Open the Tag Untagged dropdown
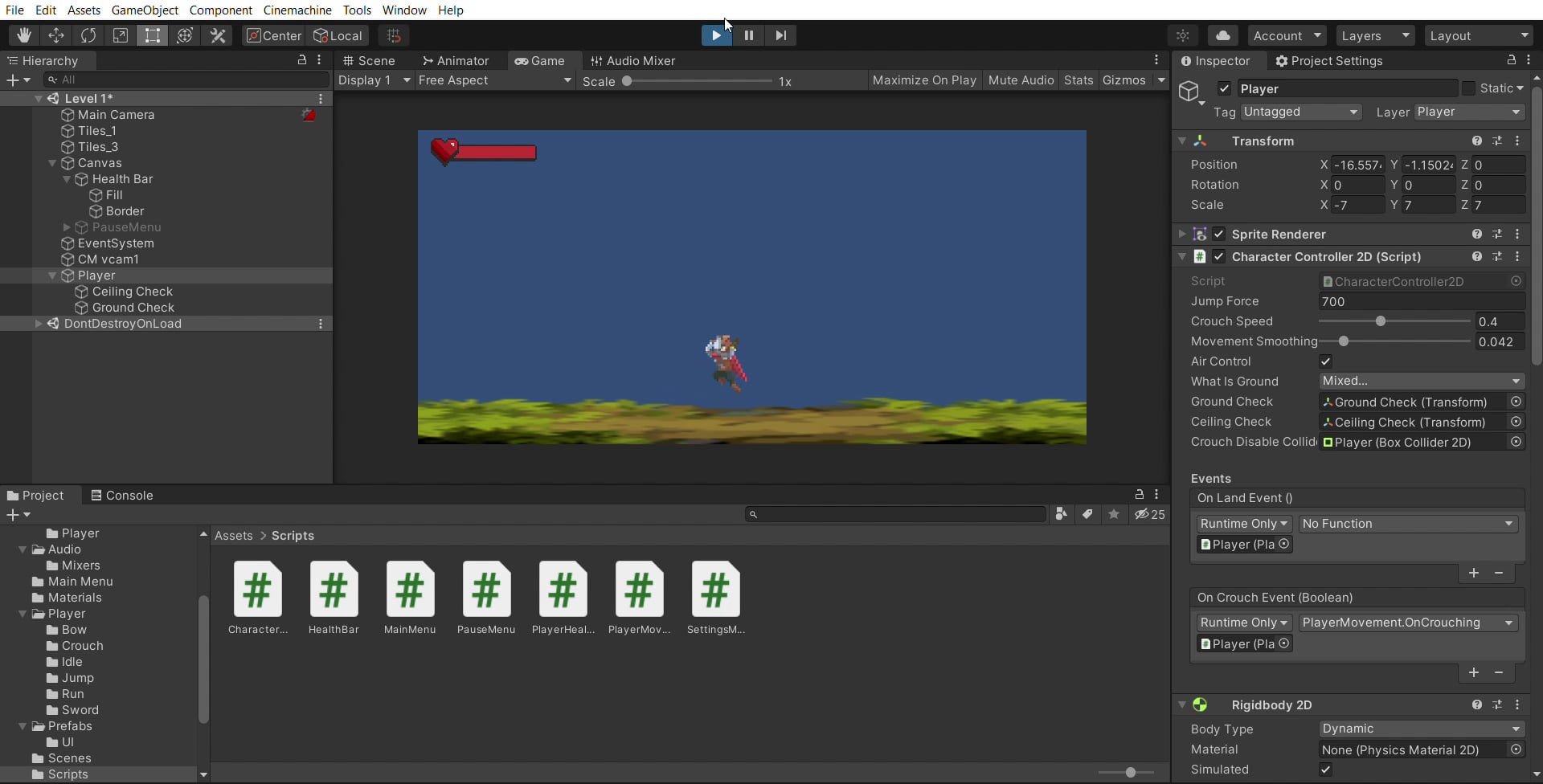 pyautogui.click(x=1300, y=112)
